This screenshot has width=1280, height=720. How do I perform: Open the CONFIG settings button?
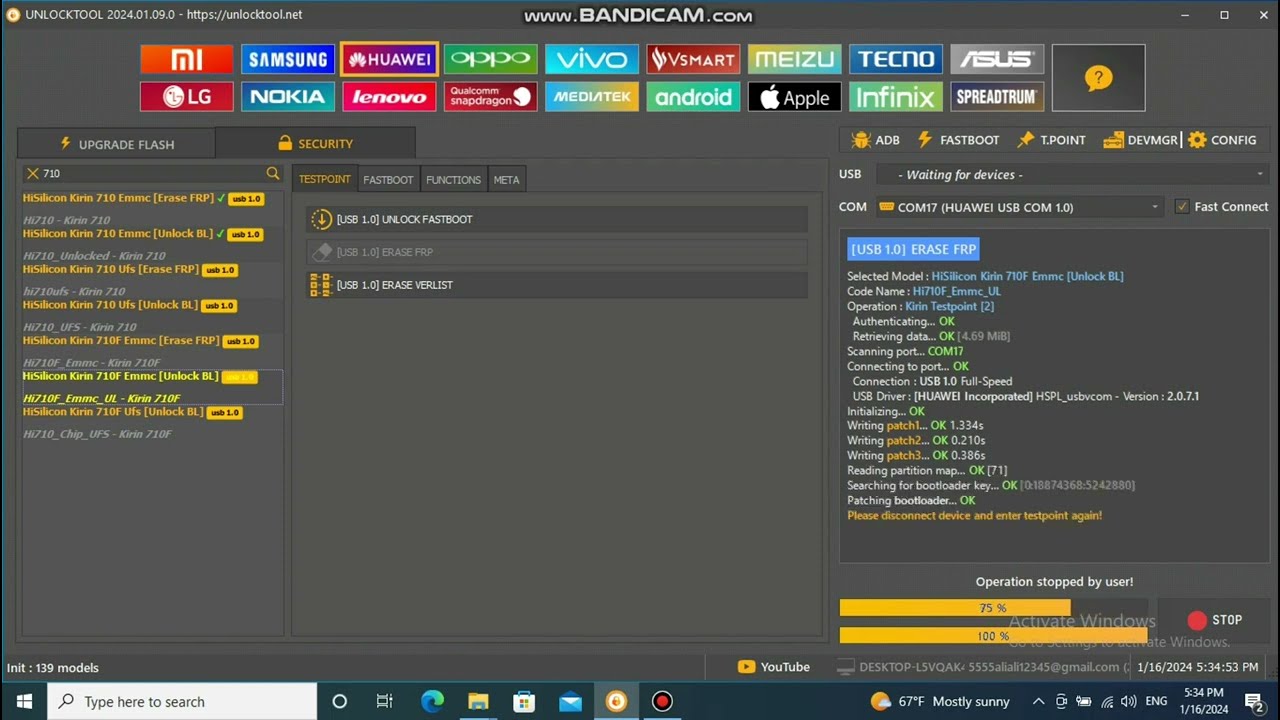[x=1222, y=140]
